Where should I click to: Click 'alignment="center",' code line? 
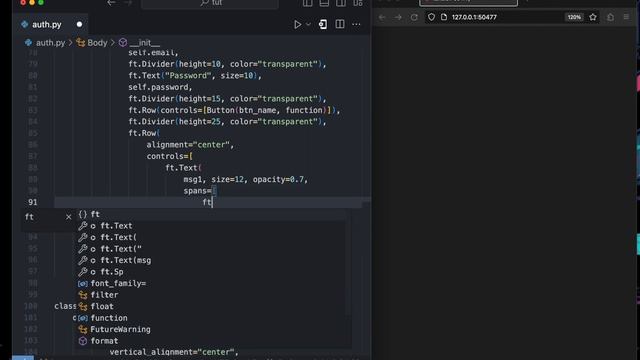click(x=190, y=145)
